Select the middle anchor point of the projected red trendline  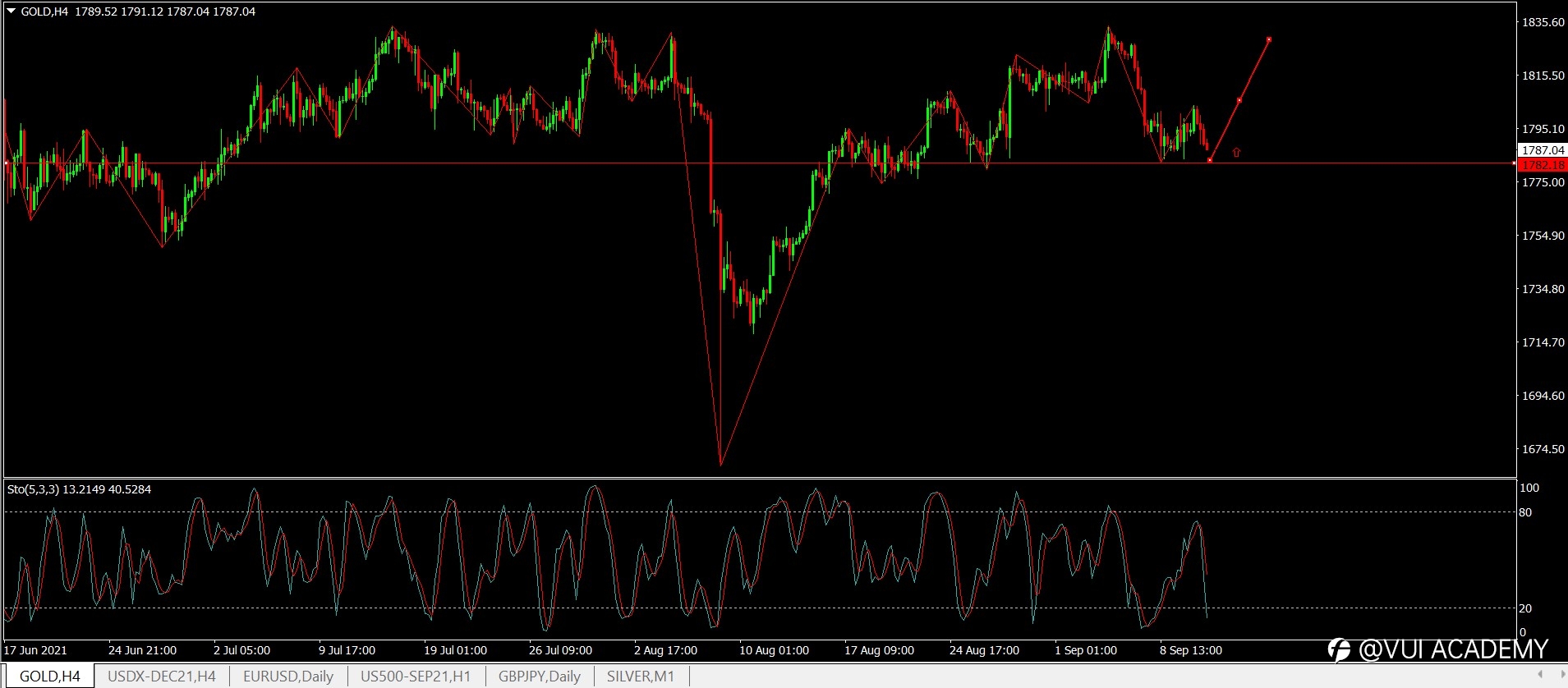(1239, 100)
